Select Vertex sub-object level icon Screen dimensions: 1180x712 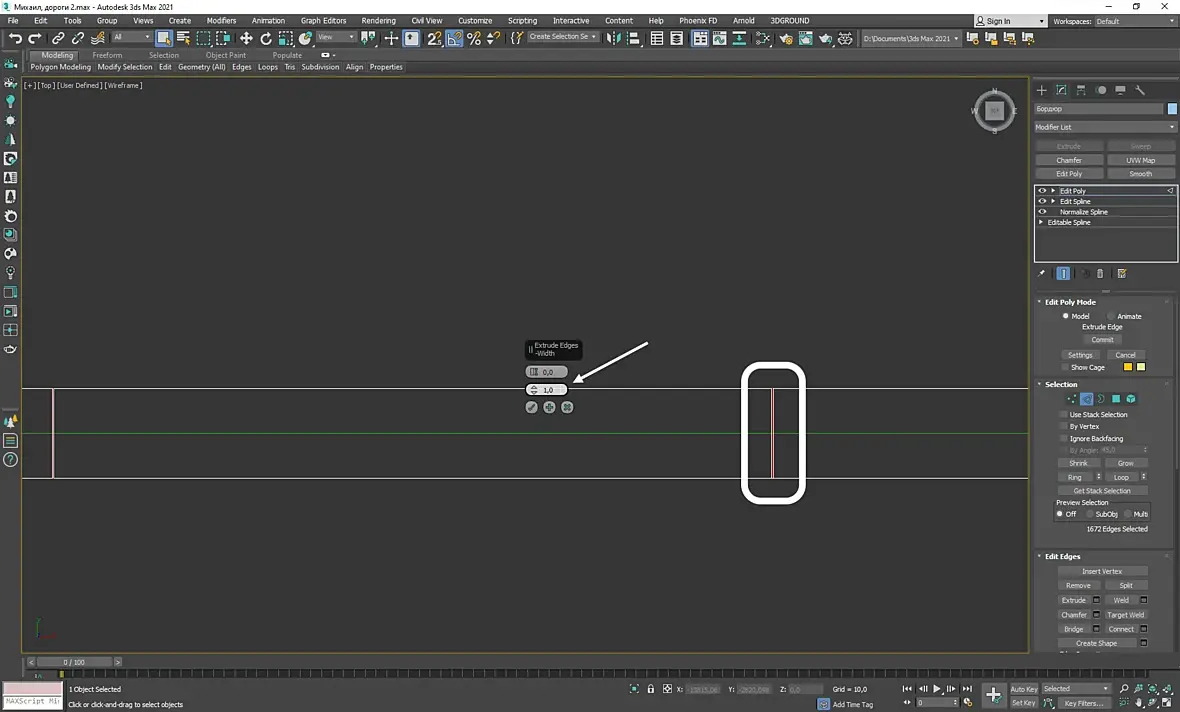tap(1071, 399)
